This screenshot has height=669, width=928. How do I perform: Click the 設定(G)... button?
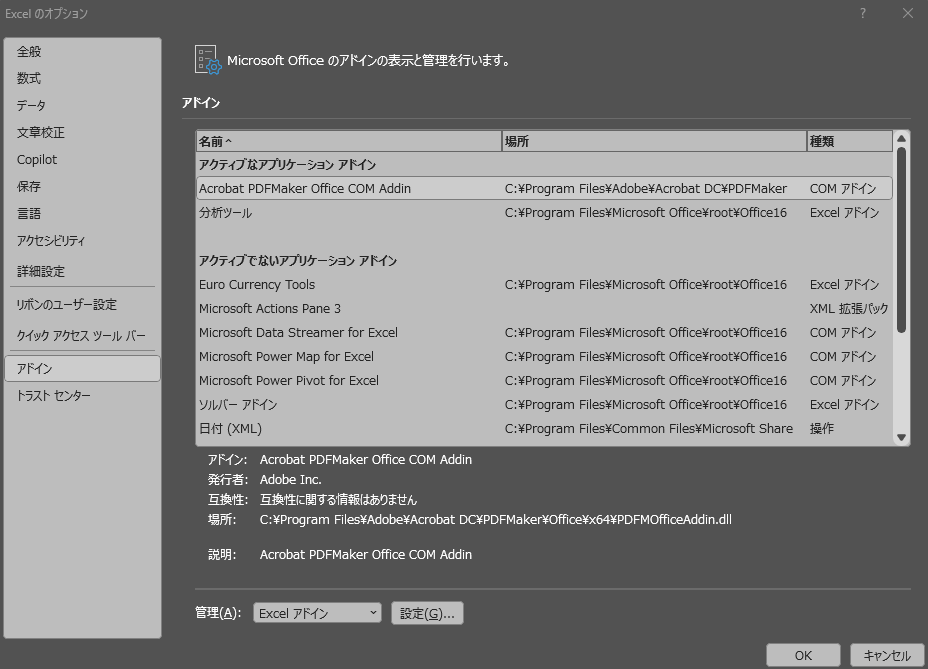tap(427, 613)
